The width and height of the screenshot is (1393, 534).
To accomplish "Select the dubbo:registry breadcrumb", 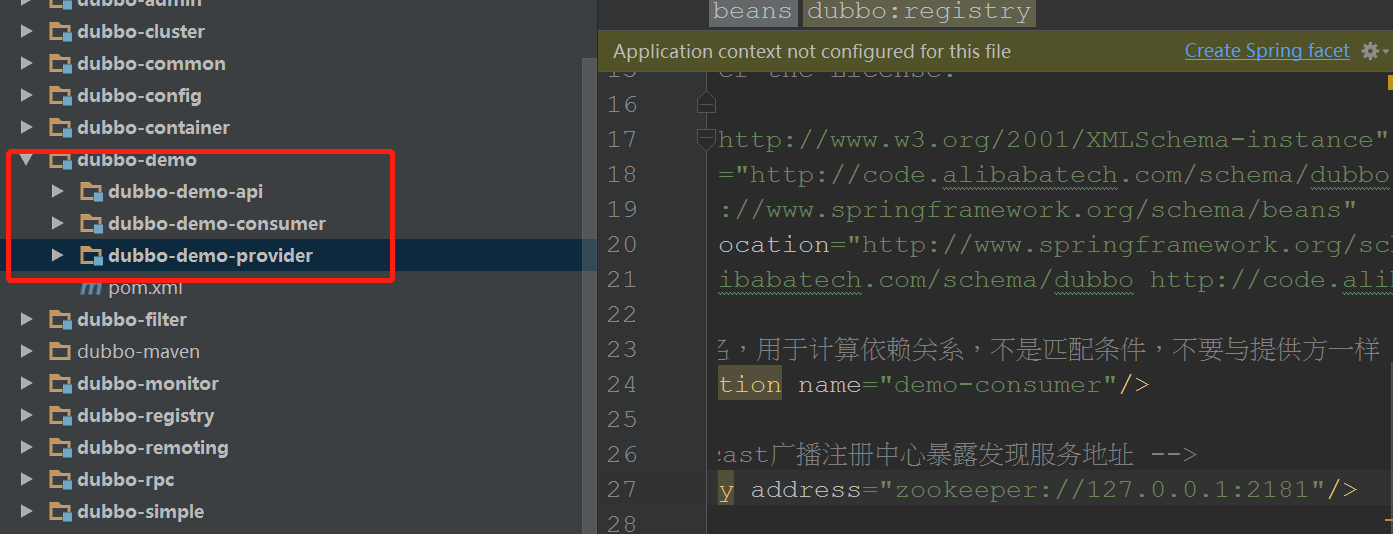I will (x=919, y=12).
